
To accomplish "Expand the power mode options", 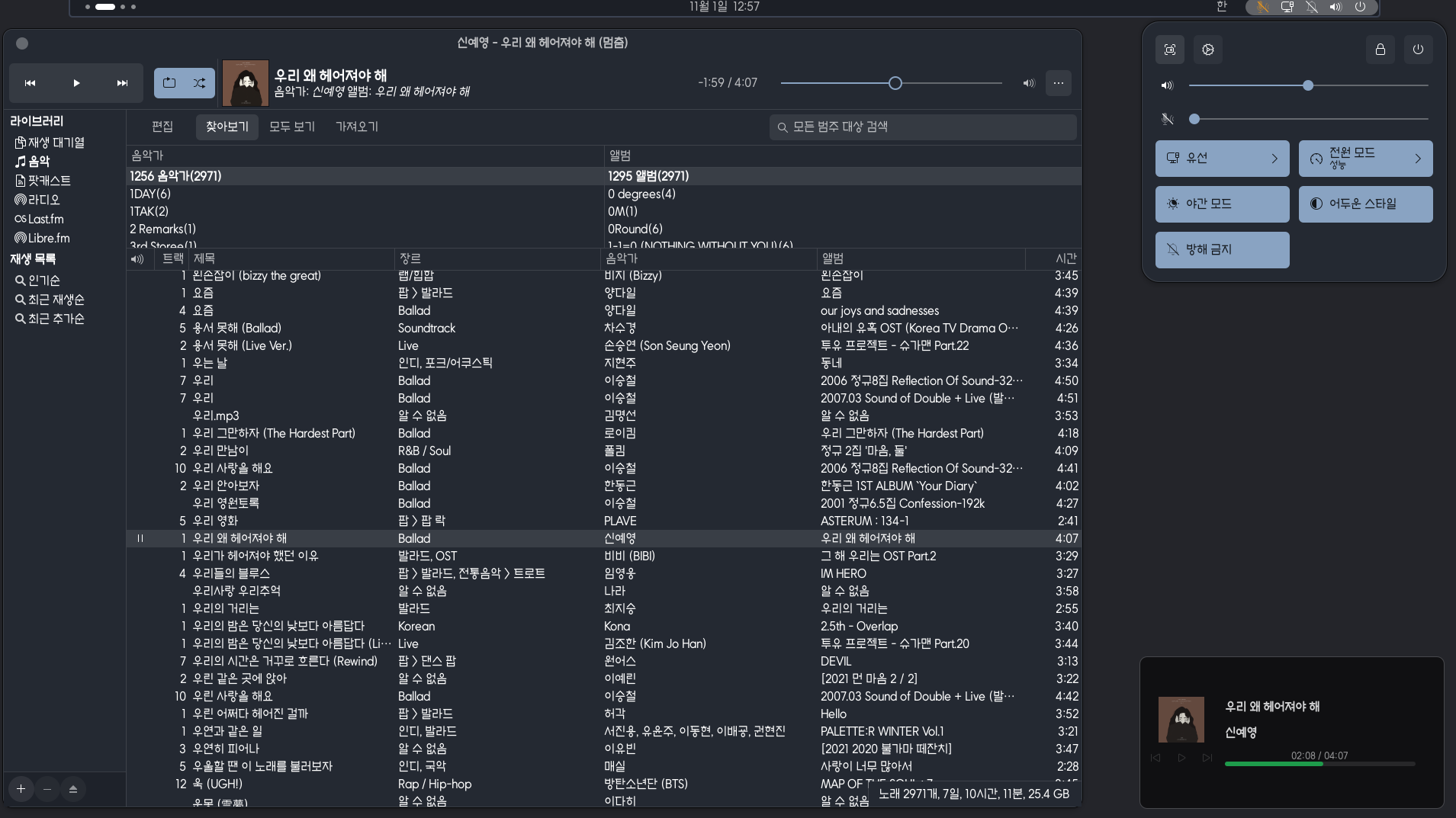I will (x=1417, y=159).
